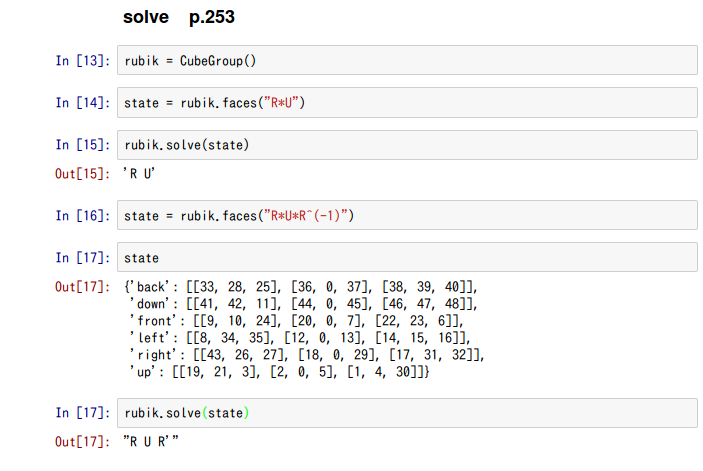Image resolution: width=703 pixels, height=471 pixels.
Task: Click the 'left' row of state output
Action: (299, 338)
